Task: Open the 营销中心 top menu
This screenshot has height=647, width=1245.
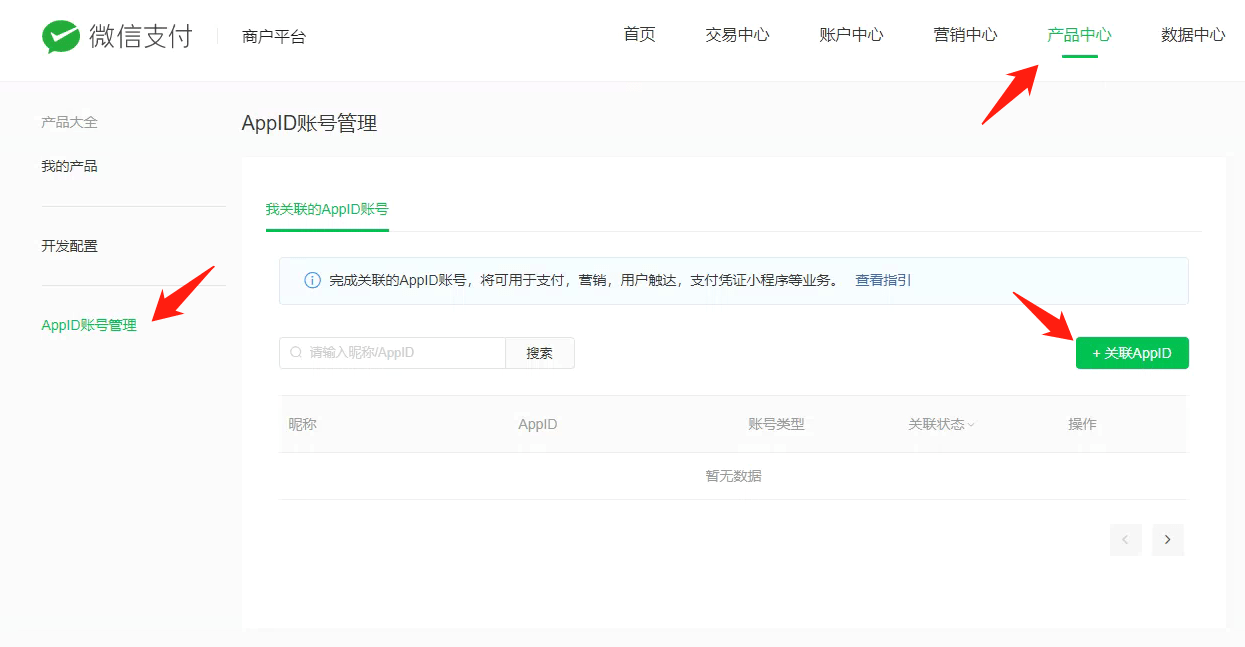Action: pos(965,35)
